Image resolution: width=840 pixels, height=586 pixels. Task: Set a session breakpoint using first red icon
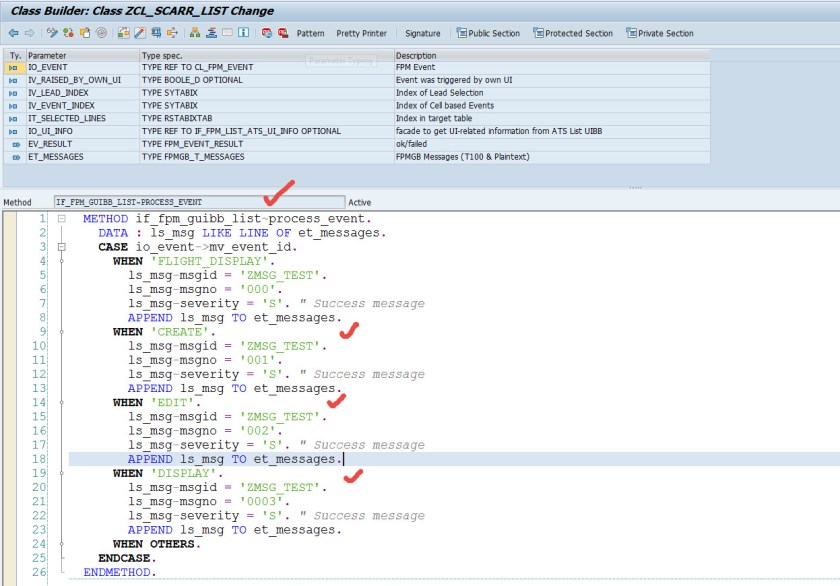(267, 33)
